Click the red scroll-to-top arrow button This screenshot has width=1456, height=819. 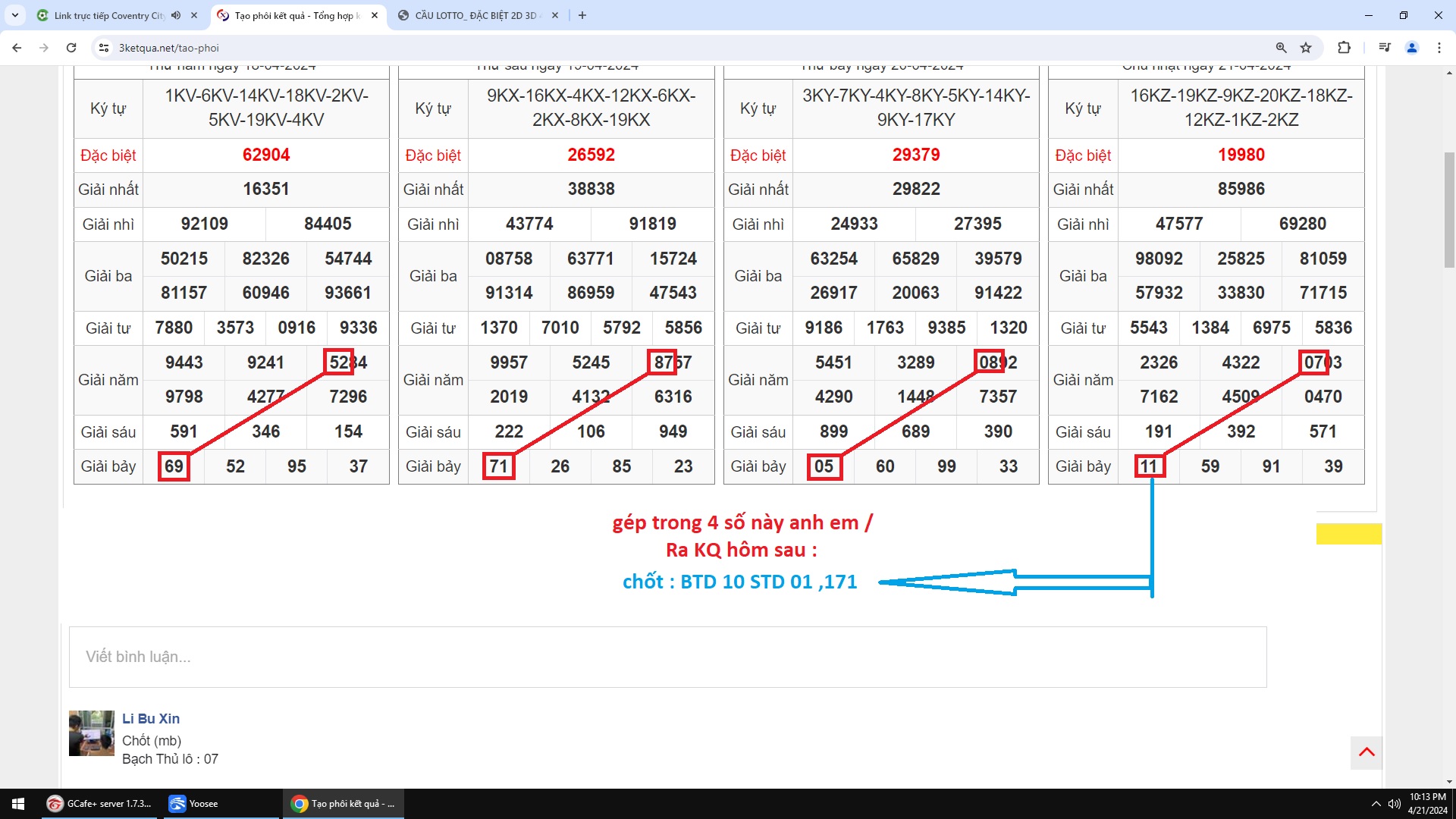click(x=1367, y=752)
